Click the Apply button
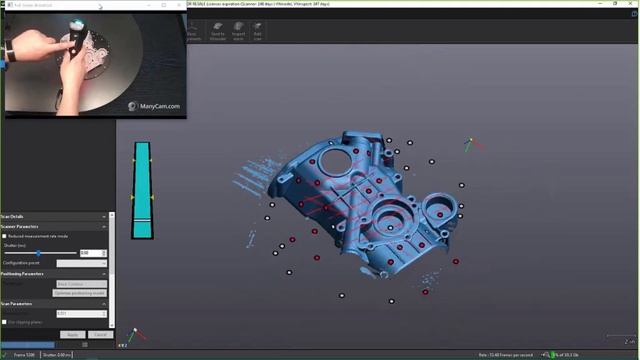The height and width of the screenshot is (360, 640). point(73,335)
